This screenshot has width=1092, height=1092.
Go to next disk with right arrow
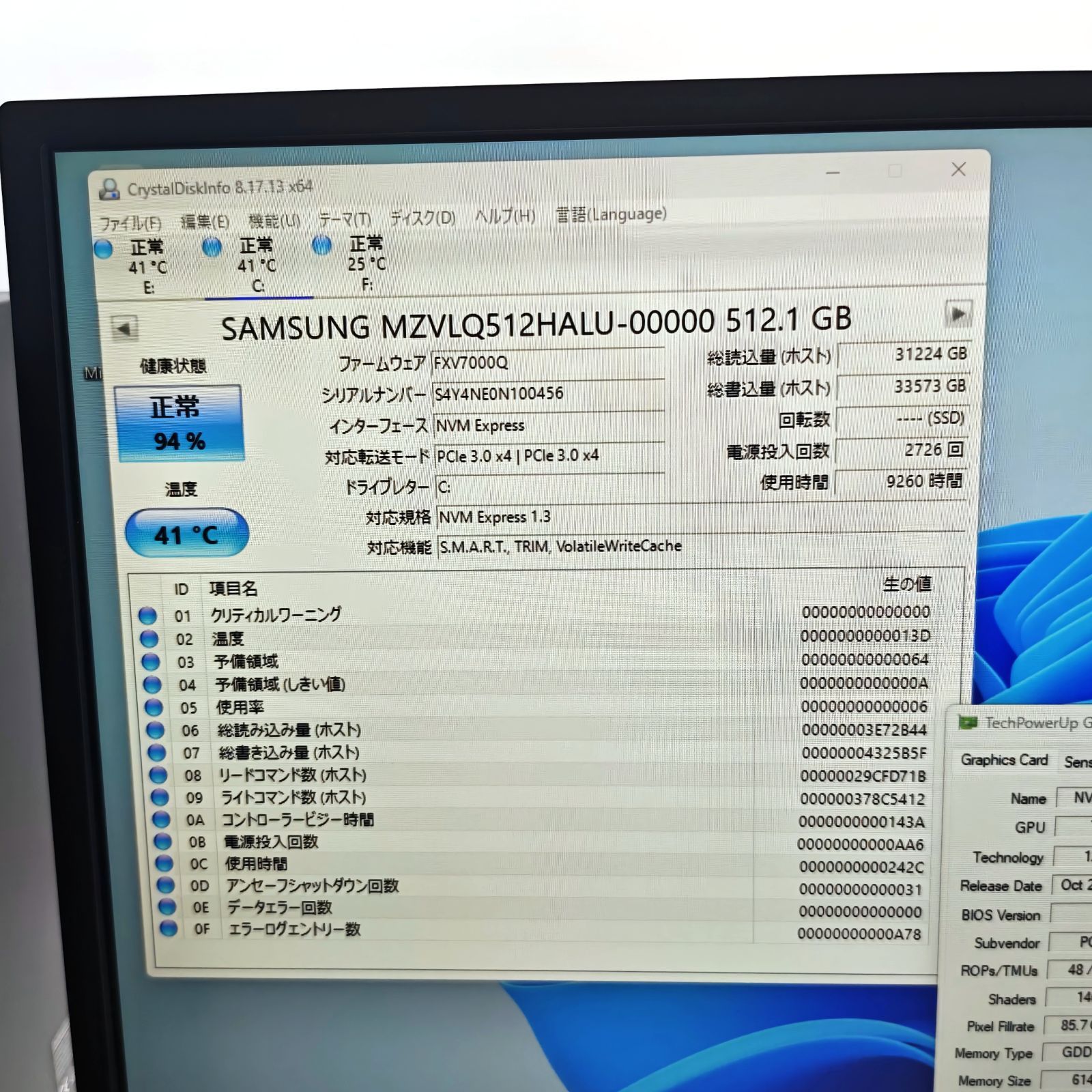click(x=958, y=314)
